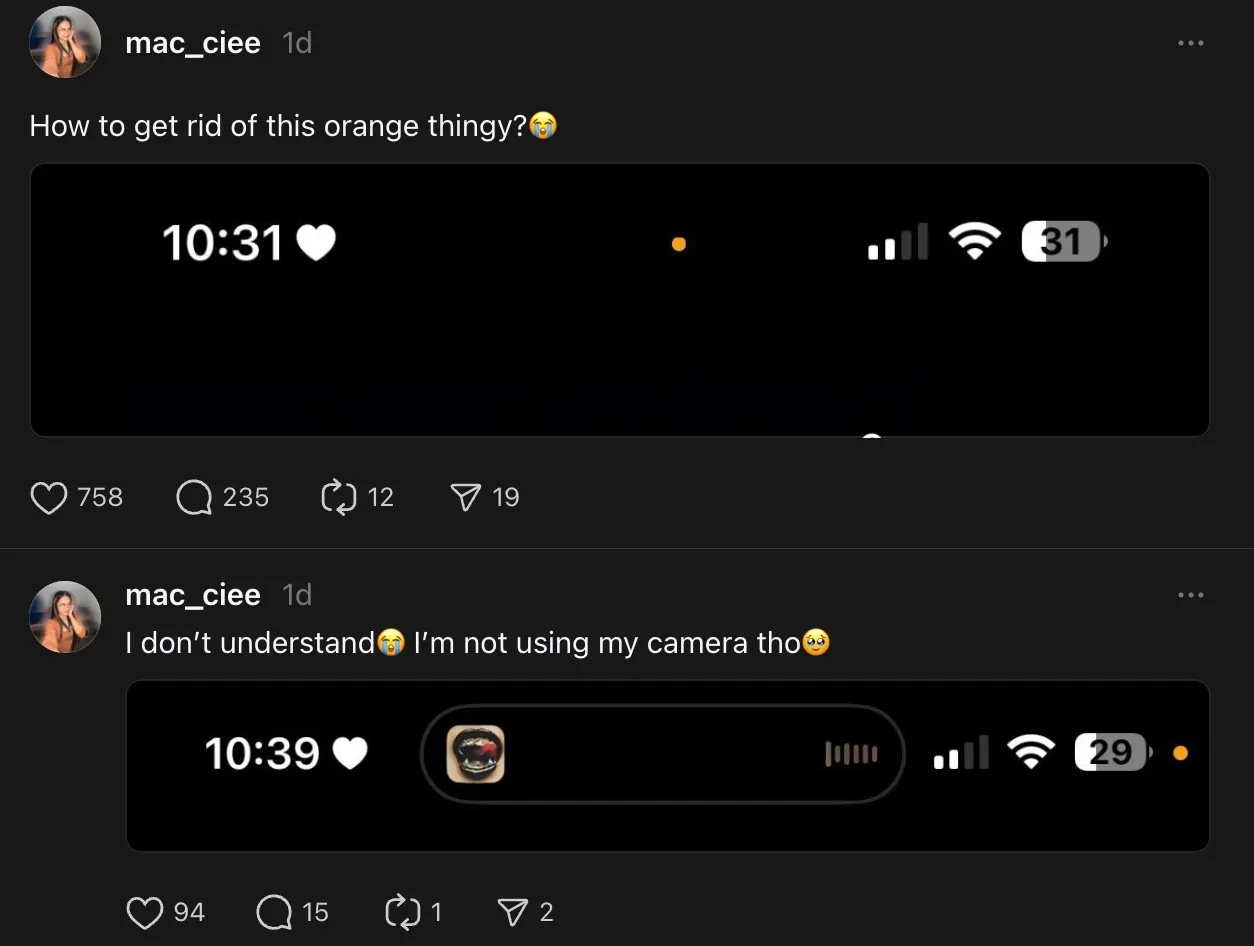Like the reply with 94 likes
This screenshot has height=946, width=1254.
[x=145, y=912]
